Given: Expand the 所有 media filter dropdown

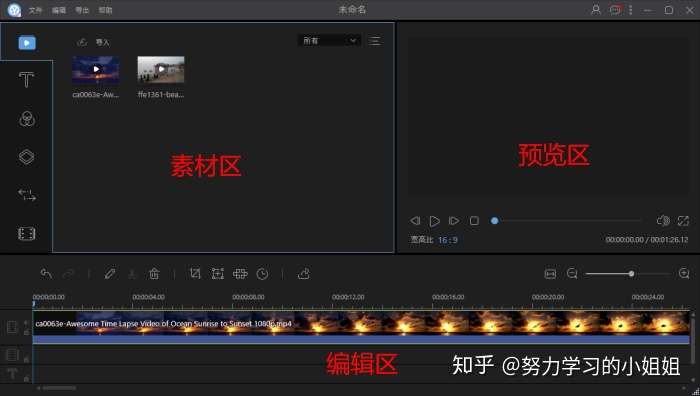Looking at the screenshot, I should 329,41.
